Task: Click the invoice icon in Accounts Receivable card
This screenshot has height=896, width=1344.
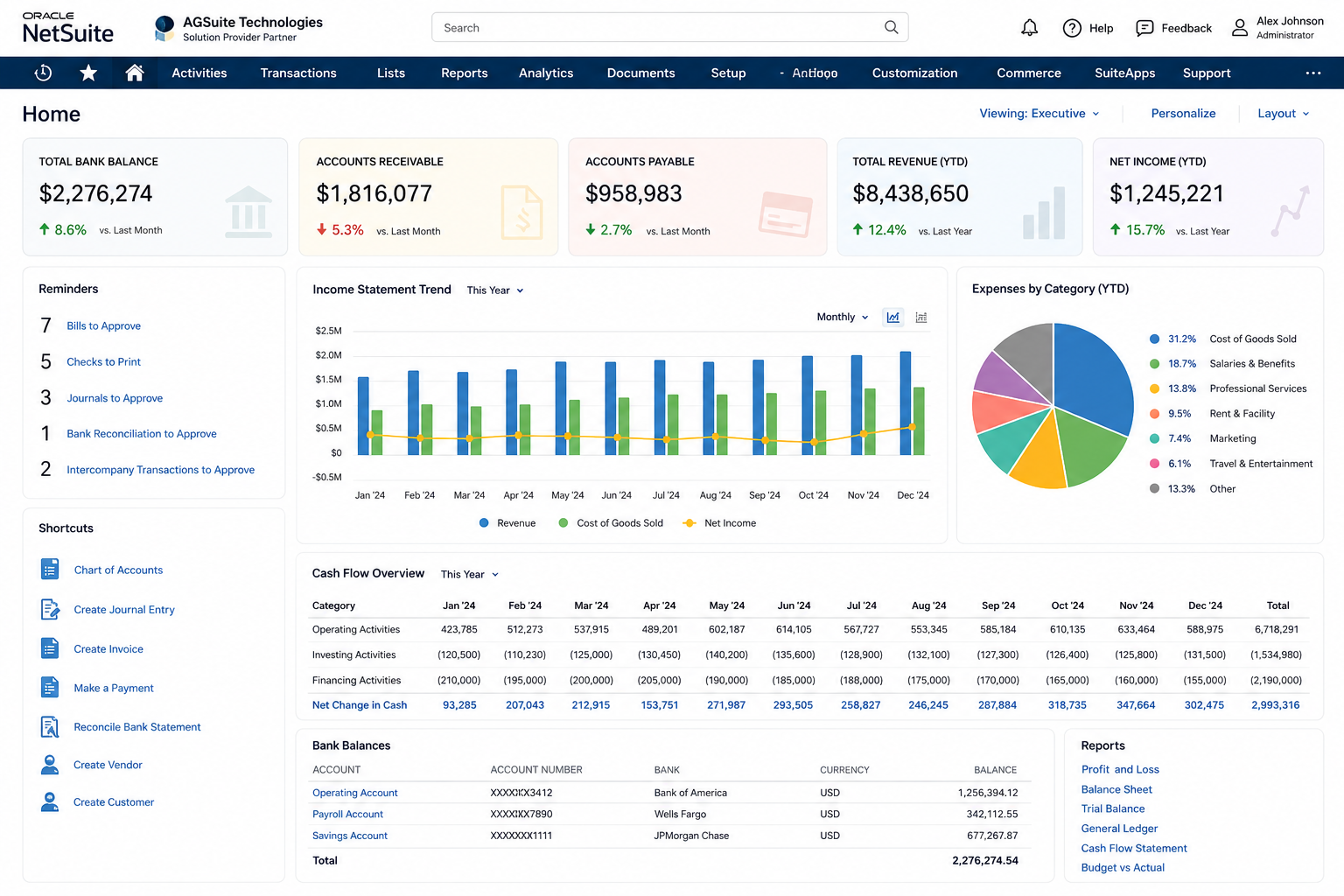Action: click(x=521, y=213)
